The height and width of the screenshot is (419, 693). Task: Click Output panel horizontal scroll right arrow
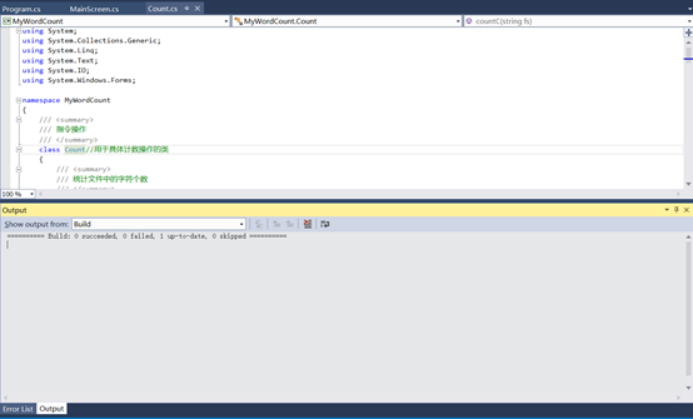[678, 398]
